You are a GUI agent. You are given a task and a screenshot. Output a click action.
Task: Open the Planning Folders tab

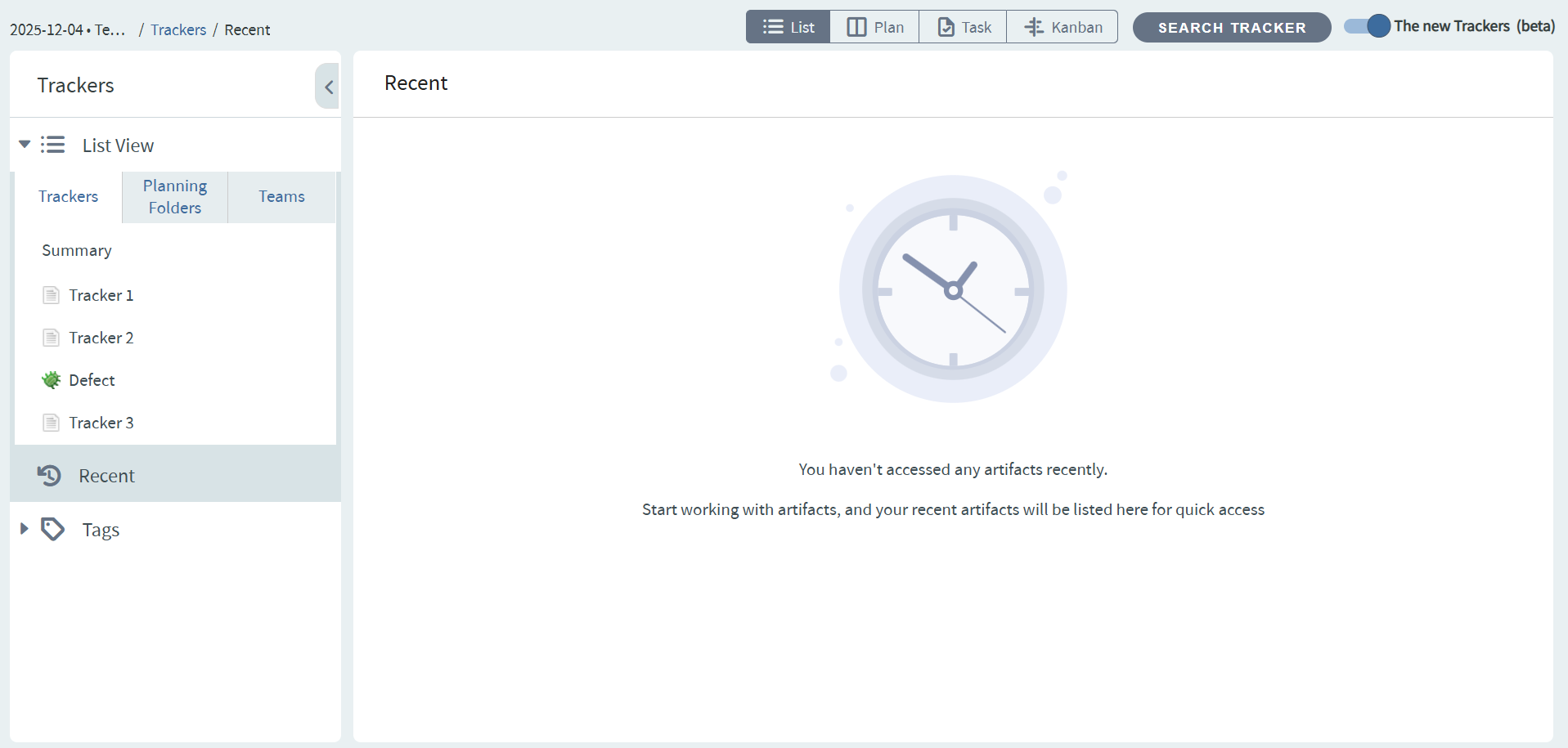[175, 197]
